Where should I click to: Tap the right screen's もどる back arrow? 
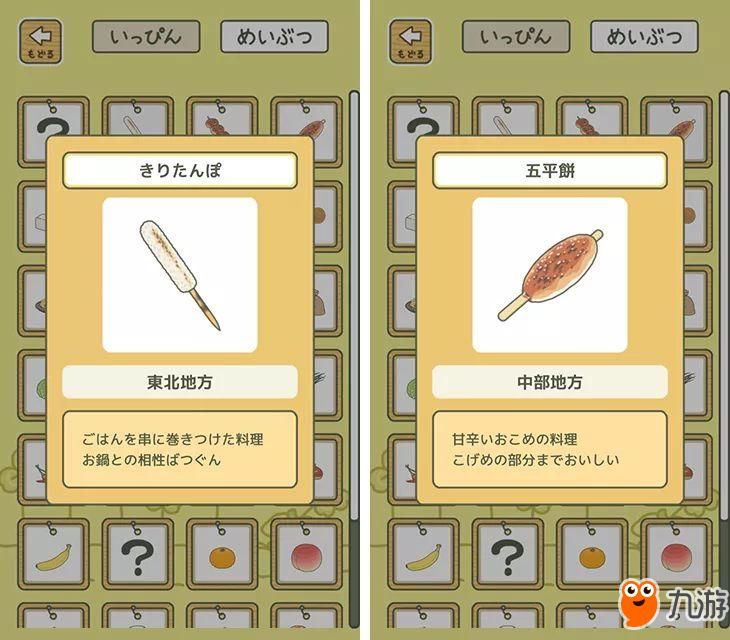(x=411, y=41)
